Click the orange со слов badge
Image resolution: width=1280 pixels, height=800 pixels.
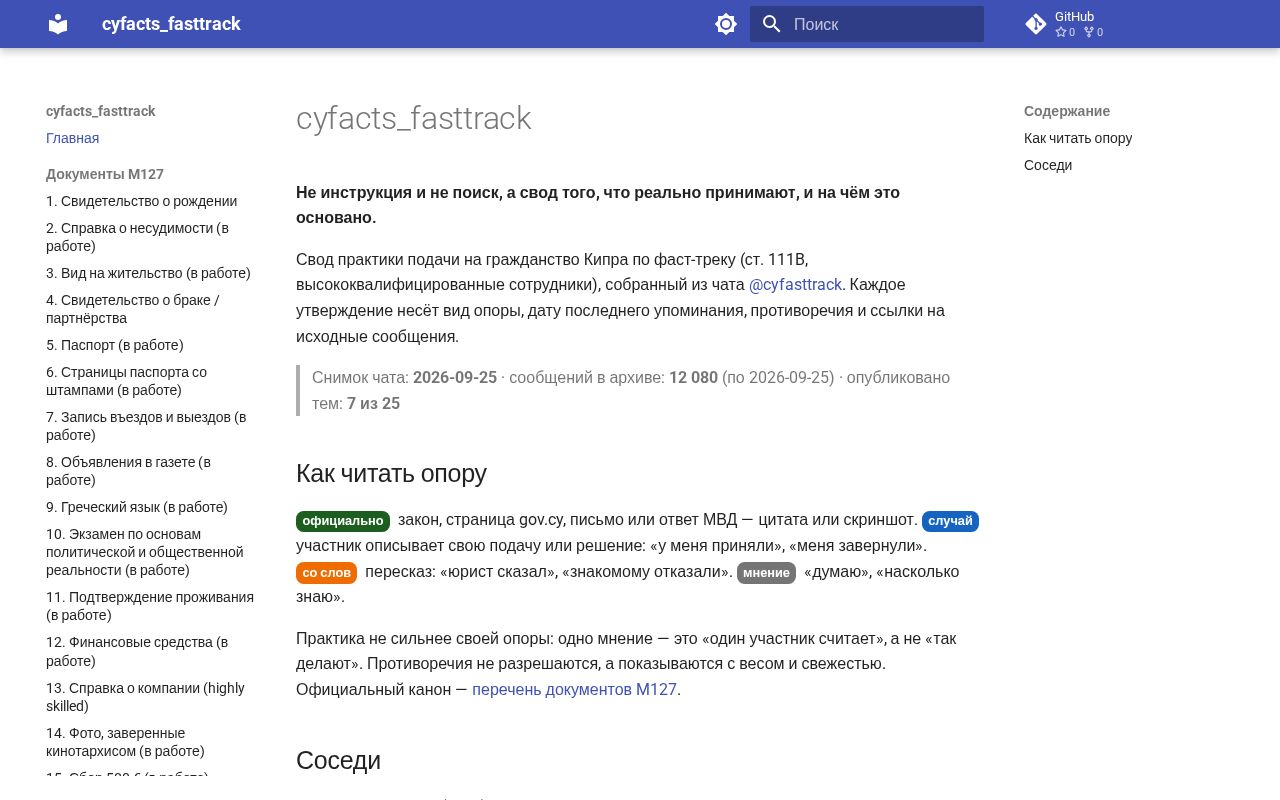pyautogui.click(x=326, y=573)
